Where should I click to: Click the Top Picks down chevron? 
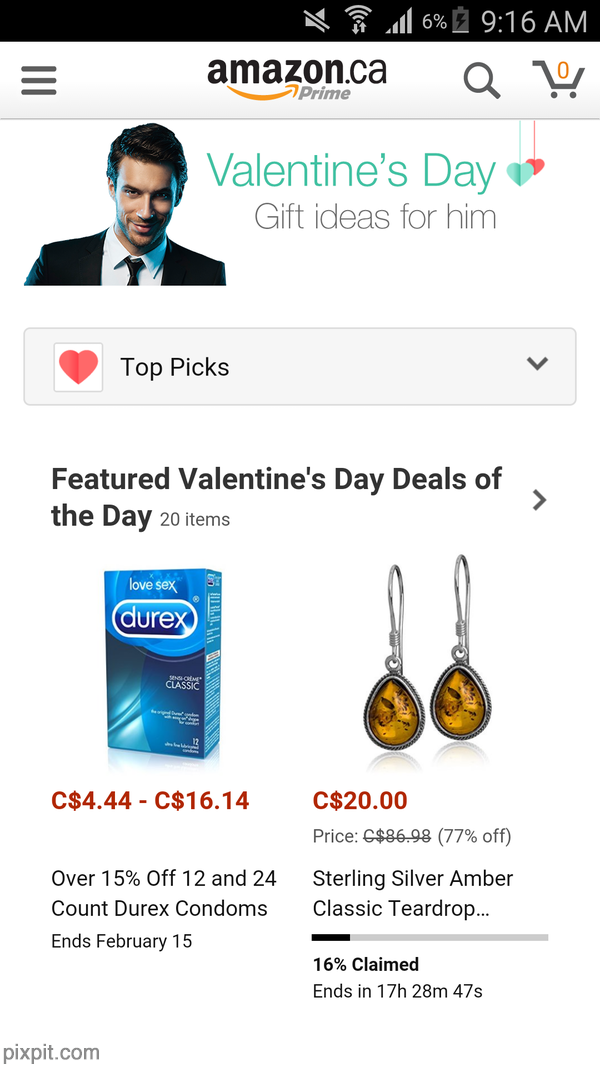tap(537, 364)
